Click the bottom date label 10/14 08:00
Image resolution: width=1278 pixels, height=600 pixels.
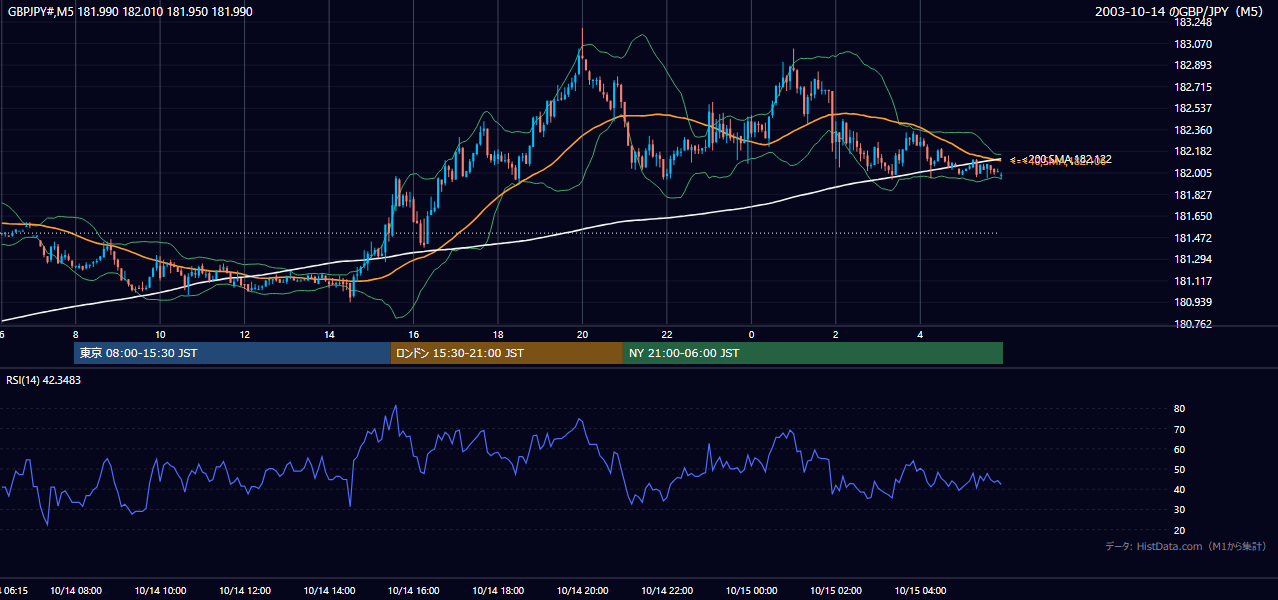(x=75, y=591)
